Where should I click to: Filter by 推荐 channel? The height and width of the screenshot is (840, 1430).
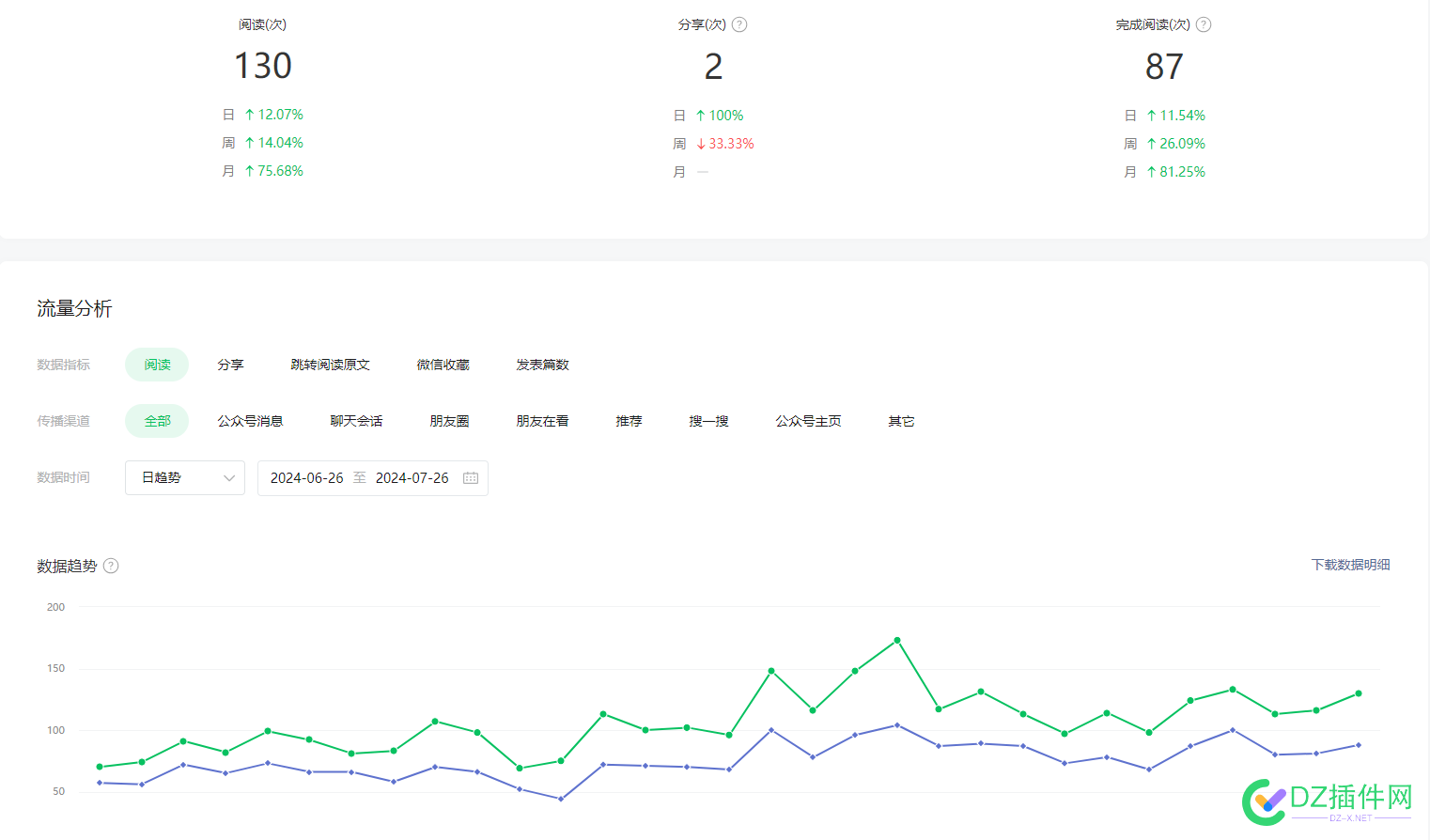629,421
